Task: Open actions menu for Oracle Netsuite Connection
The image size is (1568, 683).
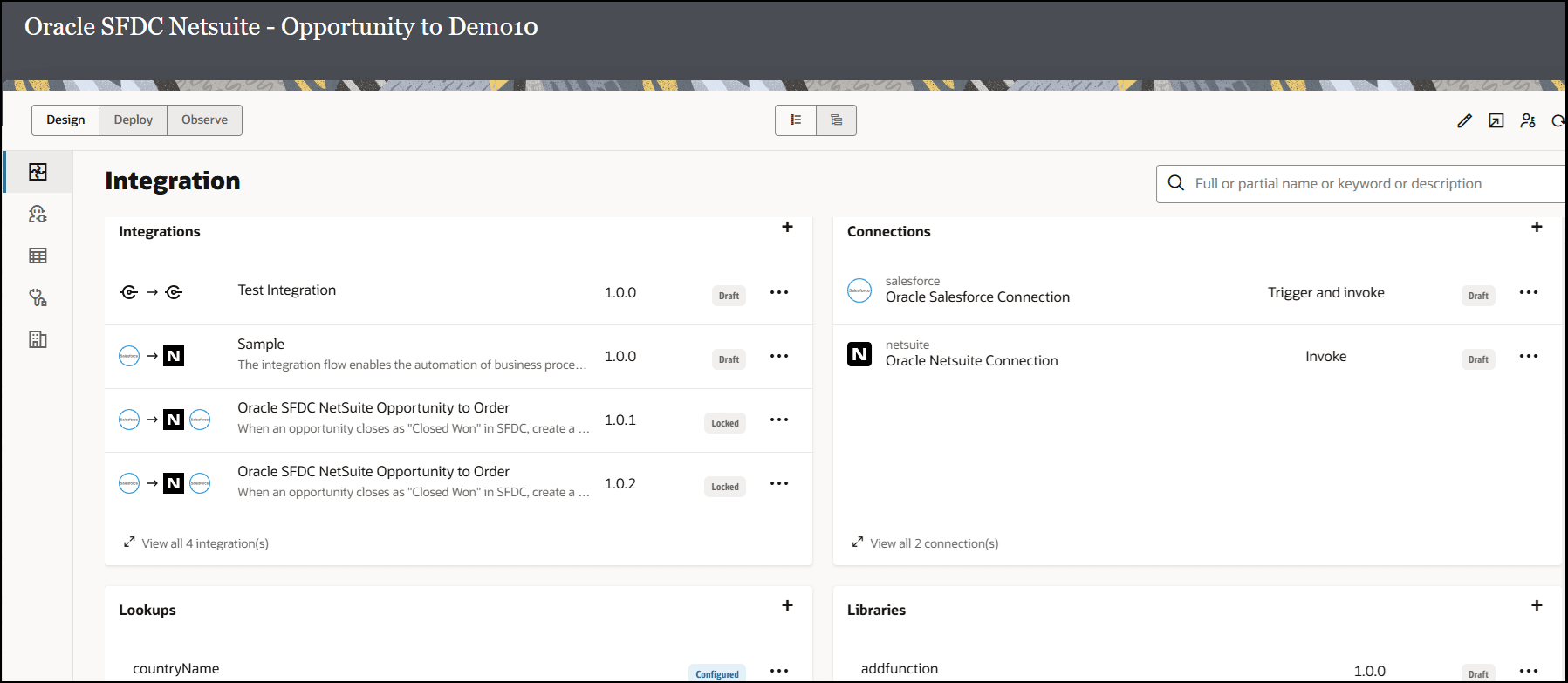Action: pos(1529,356)
